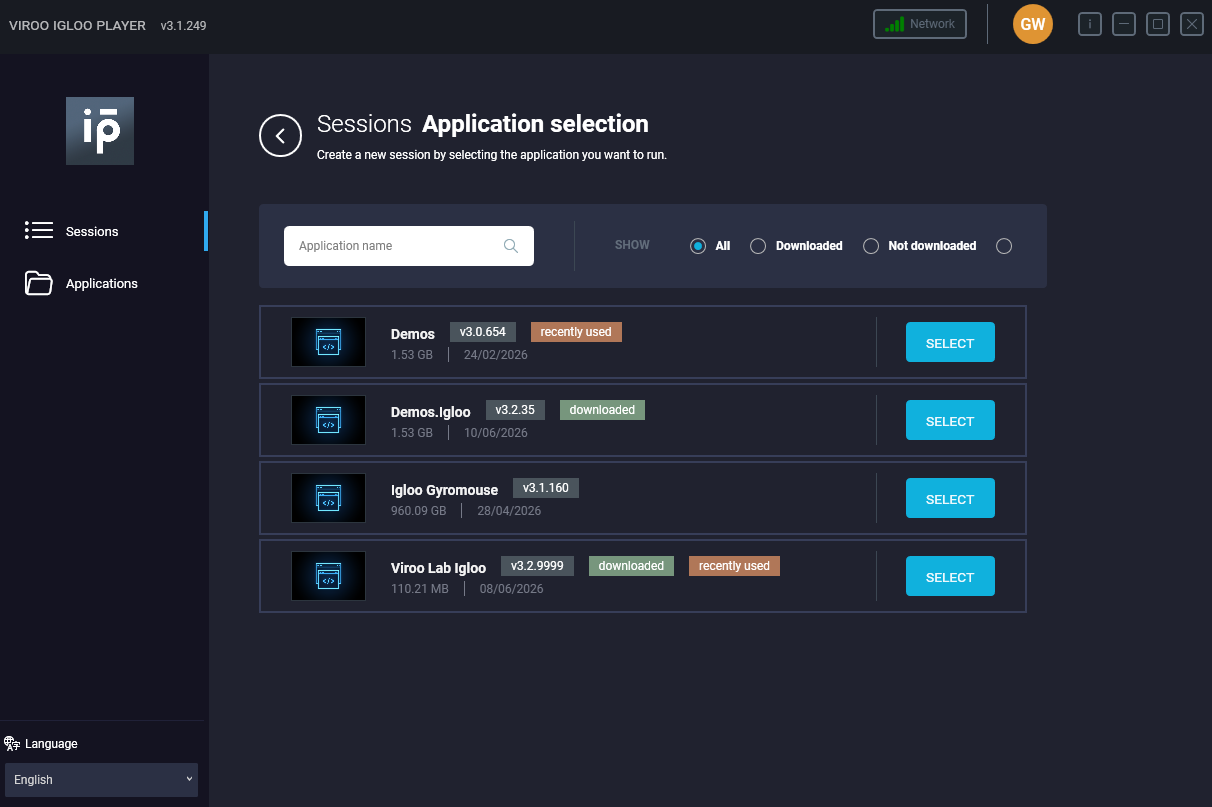Click the Demos.Igloo application thumbnail
This screenshot has width=1212, height=807.
328,420
